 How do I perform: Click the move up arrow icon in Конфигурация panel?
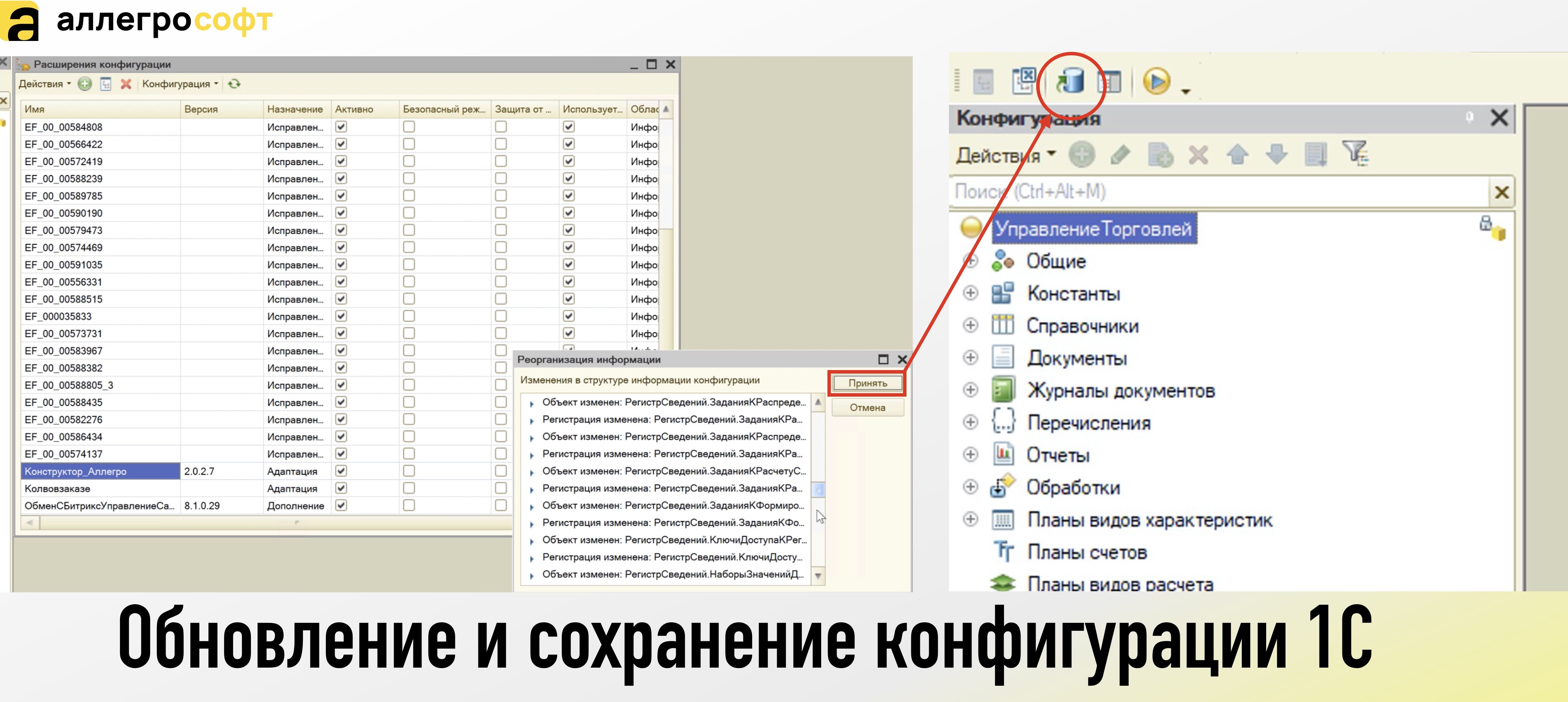point(1237,155)
